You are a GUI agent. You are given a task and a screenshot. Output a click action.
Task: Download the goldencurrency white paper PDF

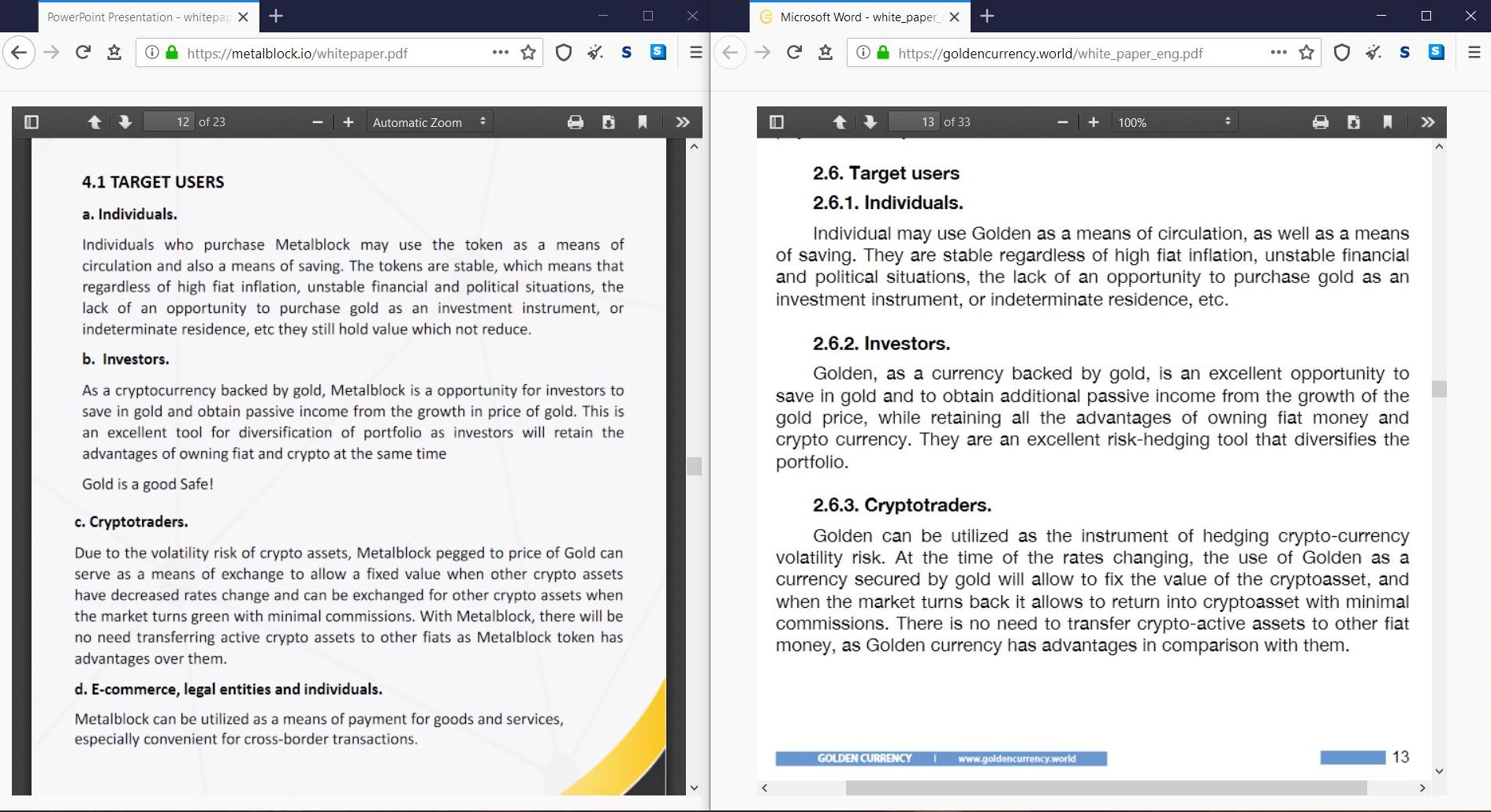(x=1354, y=122)
